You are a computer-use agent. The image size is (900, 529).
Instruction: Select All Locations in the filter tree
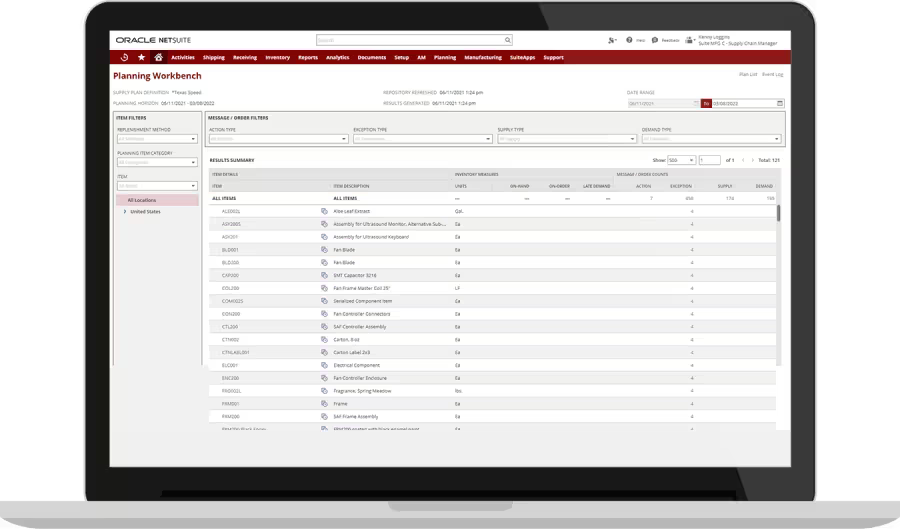click(x=142, y=200)
